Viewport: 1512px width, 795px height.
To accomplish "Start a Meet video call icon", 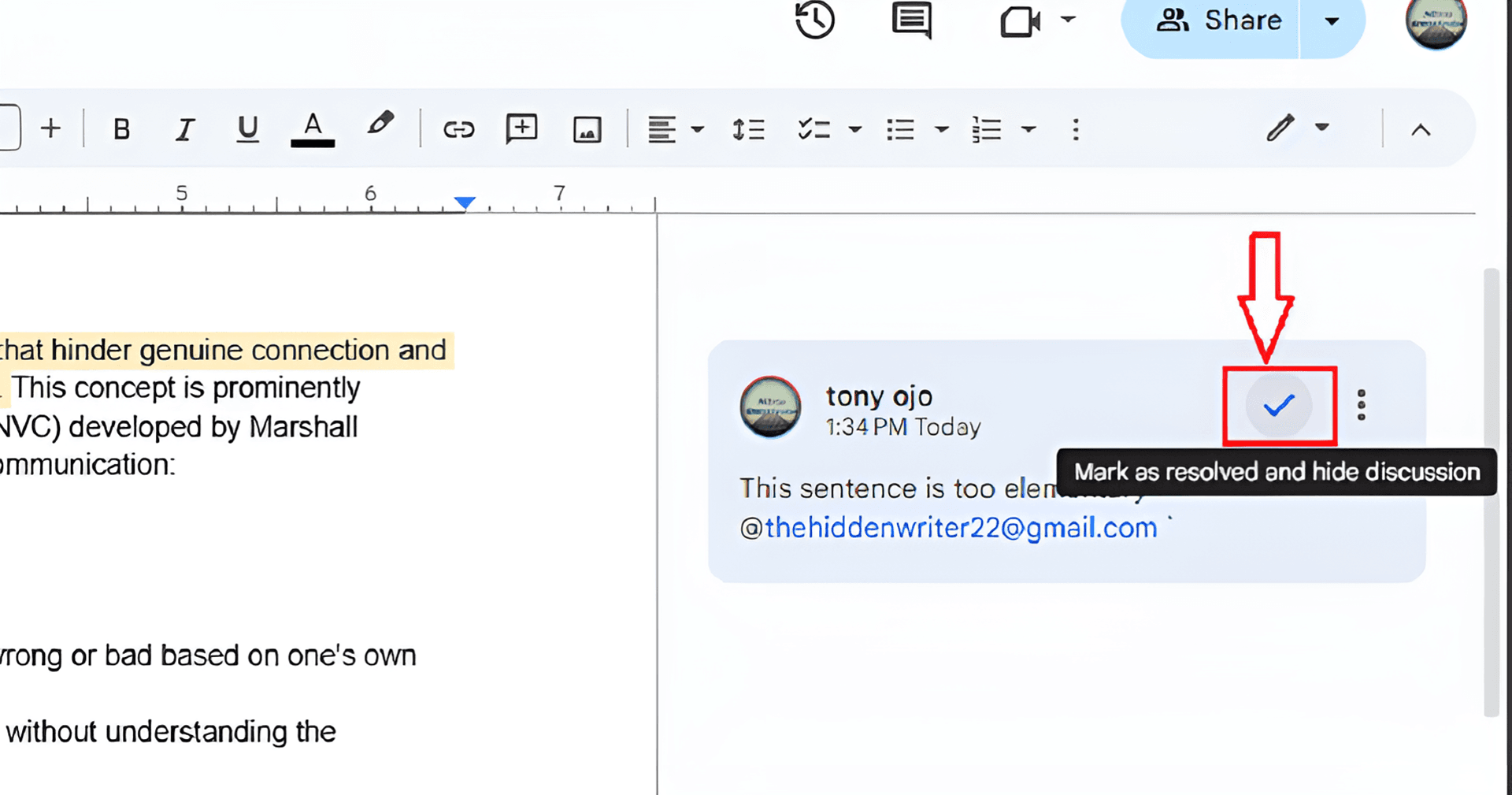I will (x=1020, y=21).
